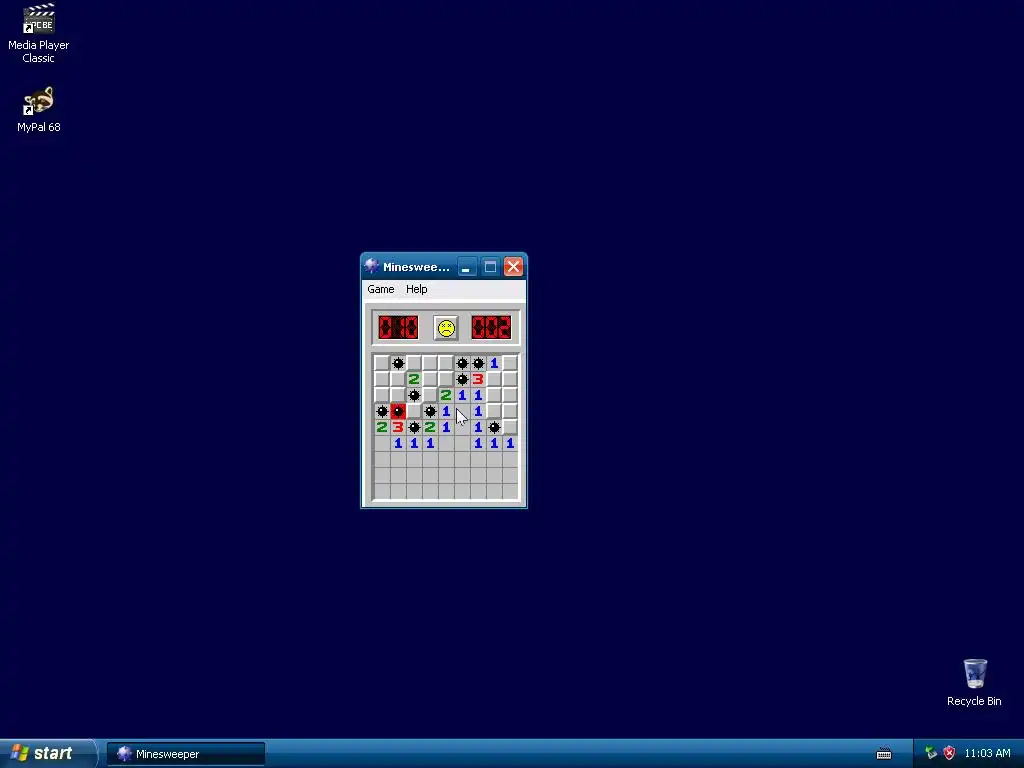Click the mine closest to the board's right edge
This screenshot has height=768, width=1024.
coord(494,427)
